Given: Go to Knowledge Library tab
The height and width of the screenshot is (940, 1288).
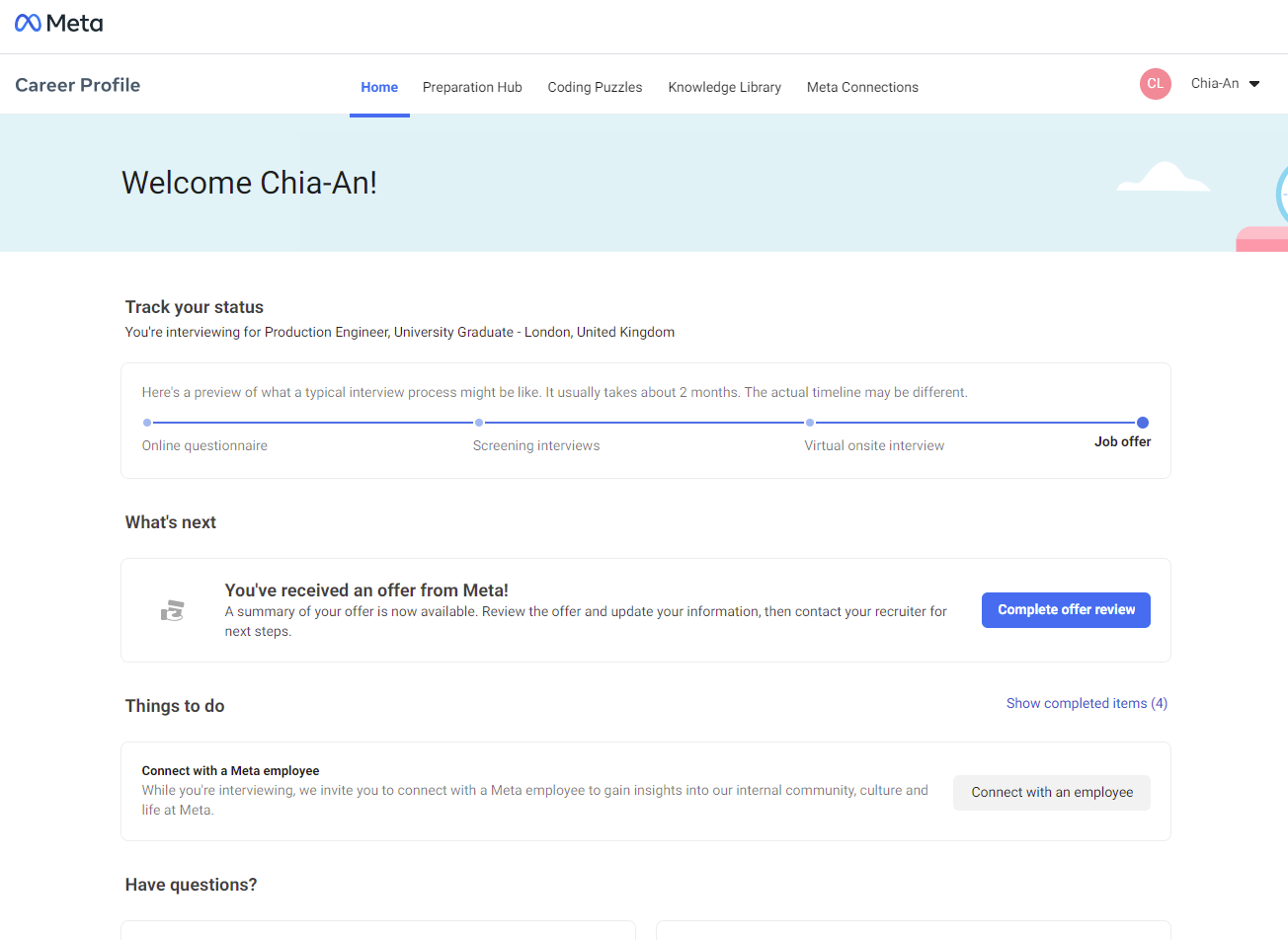Looking at the screenshot, I should [724, 87].
